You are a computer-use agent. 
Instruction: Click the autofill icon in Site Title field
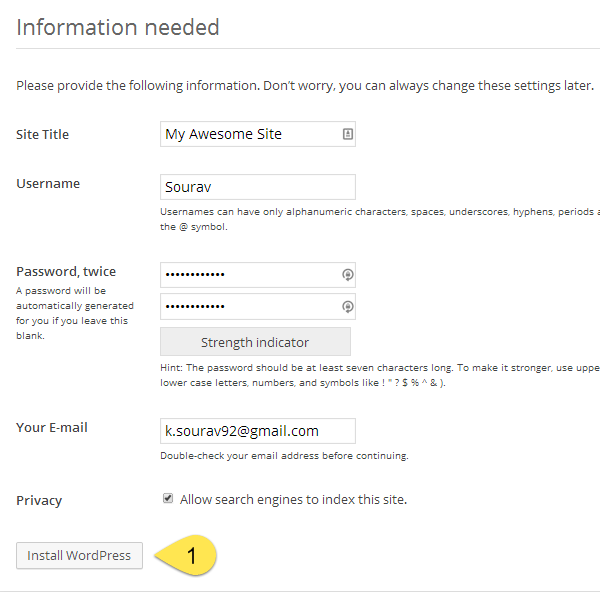point(347,134)
